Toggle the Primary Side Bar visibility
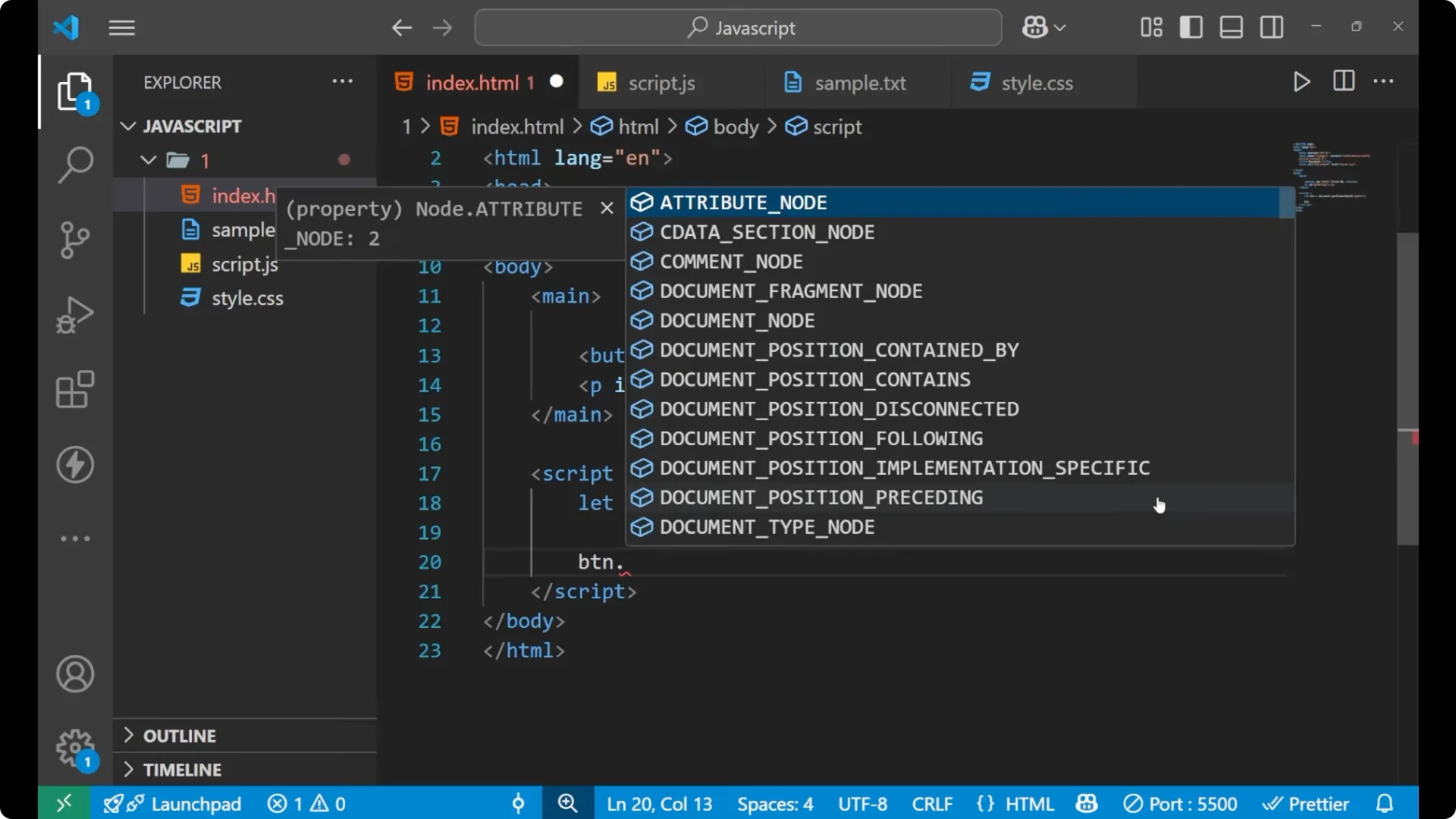 [x=1191, y=27]
